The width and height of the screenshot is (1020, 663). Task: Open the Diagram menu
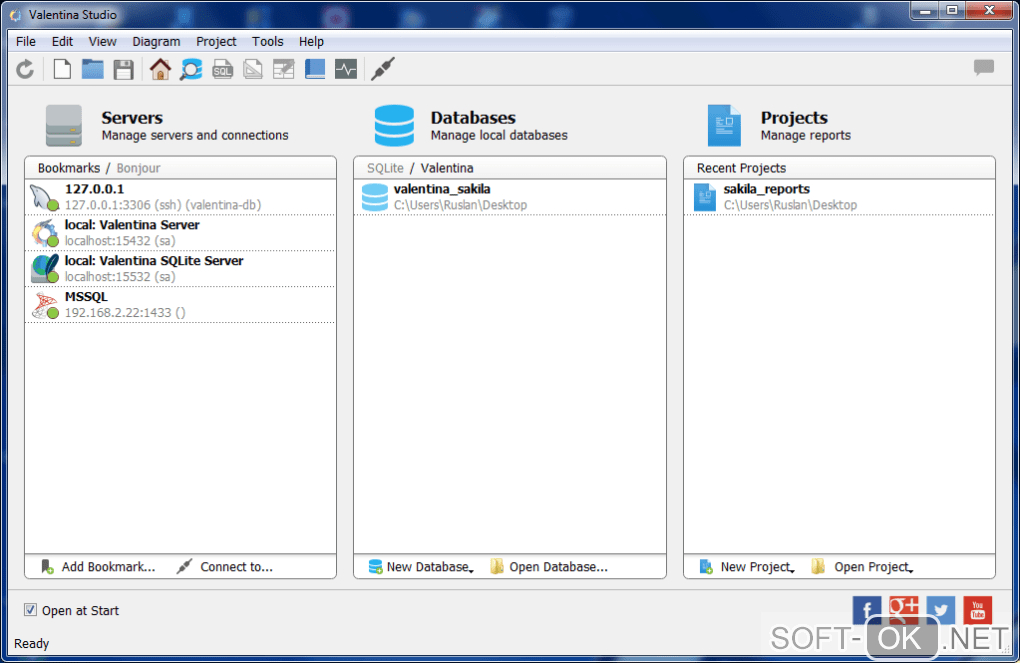(x=156, y=42)
